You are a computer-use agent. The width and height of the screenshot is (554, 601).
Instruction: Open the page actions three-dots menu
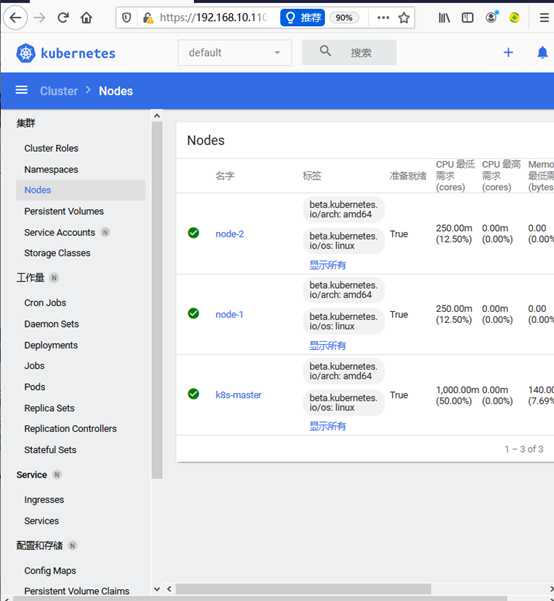[383, 18]
